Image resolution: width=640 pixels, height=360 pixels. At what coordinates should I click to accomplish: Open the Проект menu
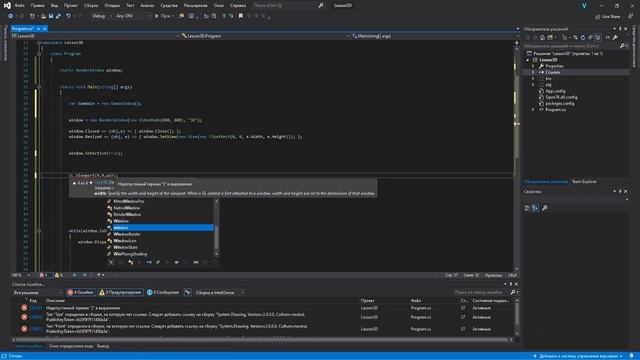coord(71,6)
